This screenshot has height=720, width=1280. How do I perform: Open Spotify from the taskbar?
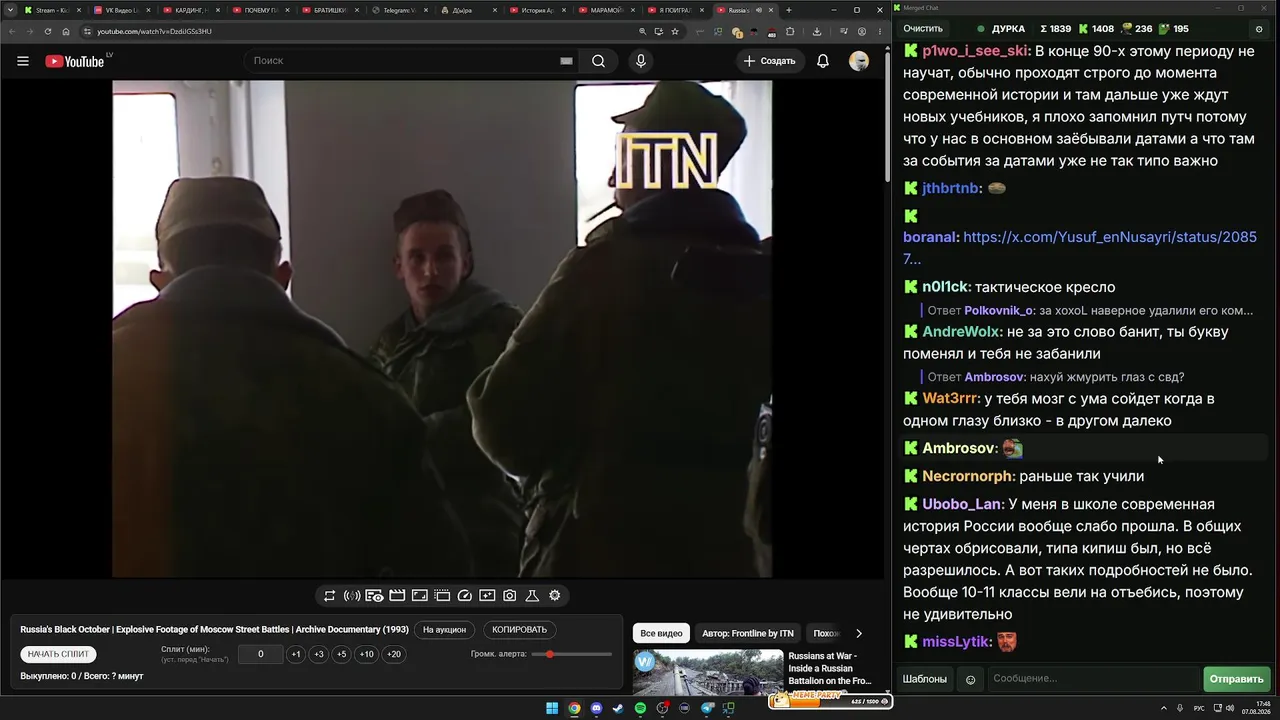640,709
